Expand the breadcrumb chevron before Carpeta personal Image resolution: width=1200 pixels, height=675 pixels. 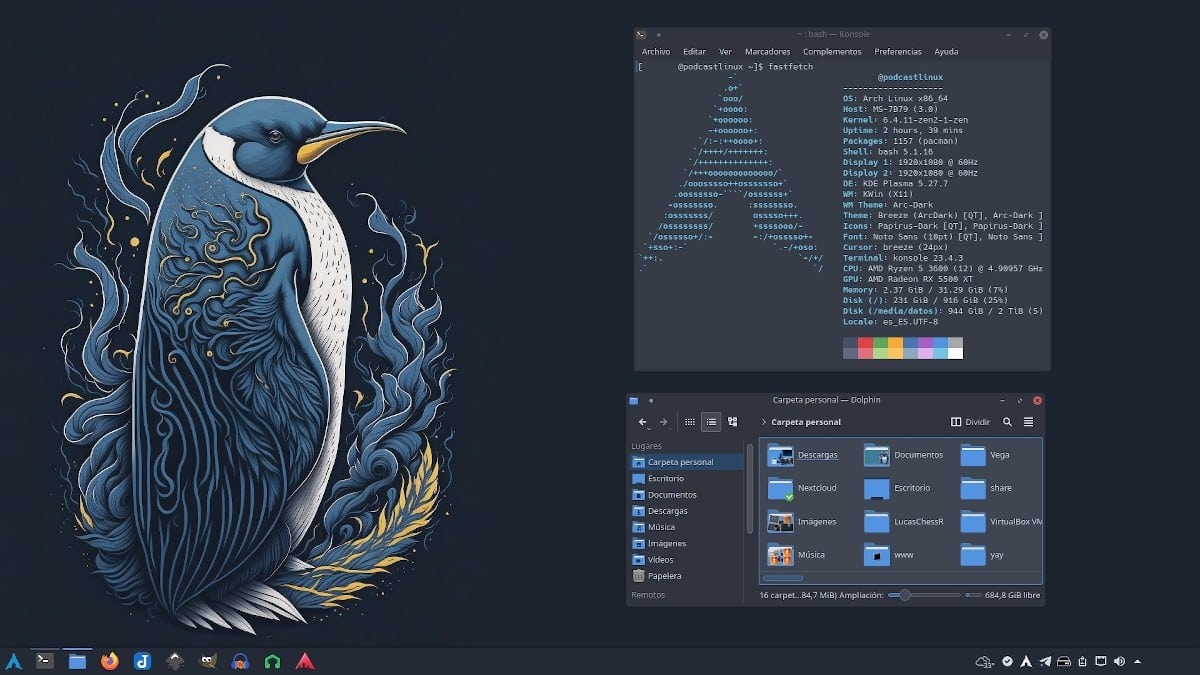[764, 422]
